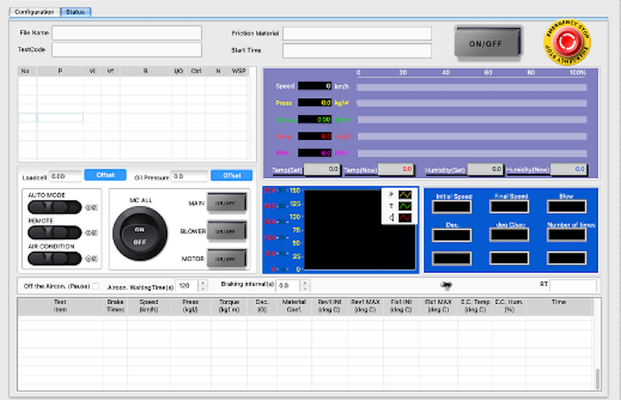621x400 pixels.
Task: Click the Loadcell Offset button
Action: (105, 175)
